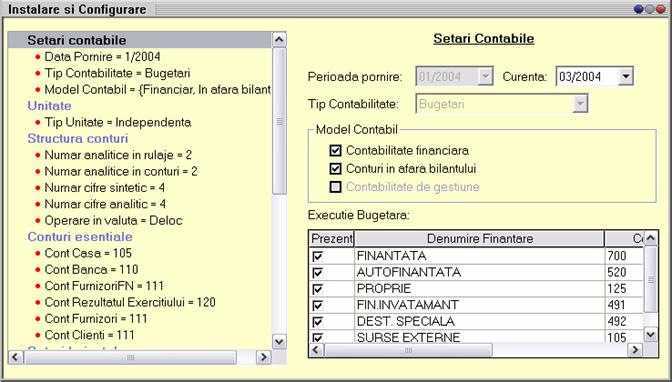The image size is (672, 382).
Task: Click the left tree scroll down arrow
Action: (x=279, y=342)
